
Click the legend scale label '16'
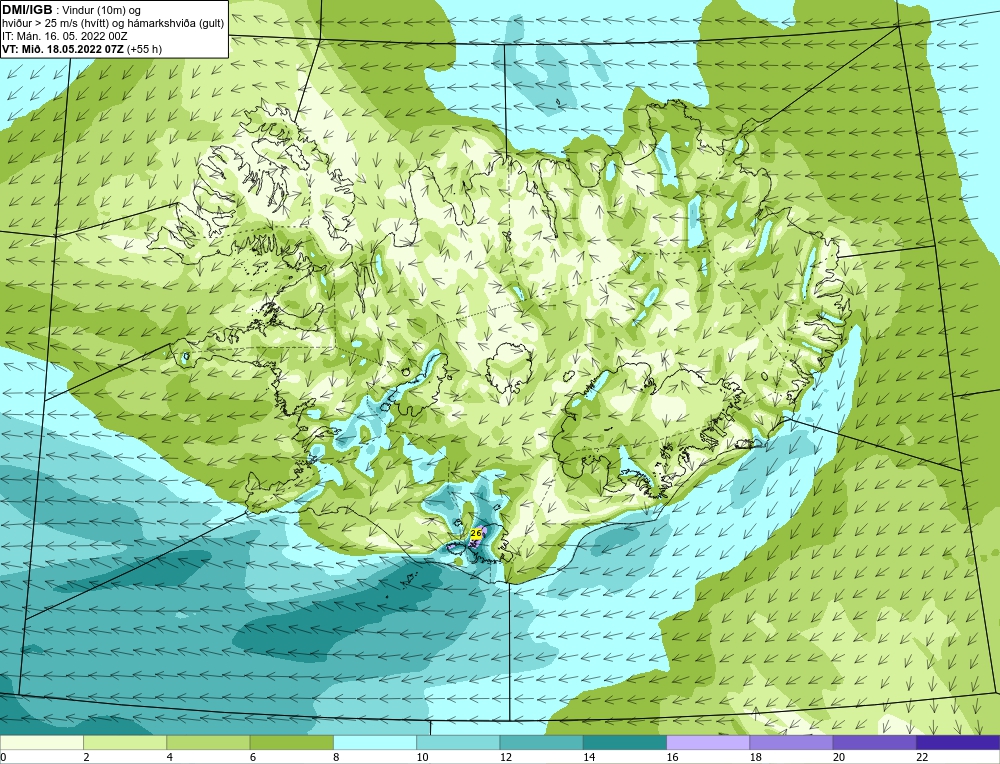coord(672,757)
